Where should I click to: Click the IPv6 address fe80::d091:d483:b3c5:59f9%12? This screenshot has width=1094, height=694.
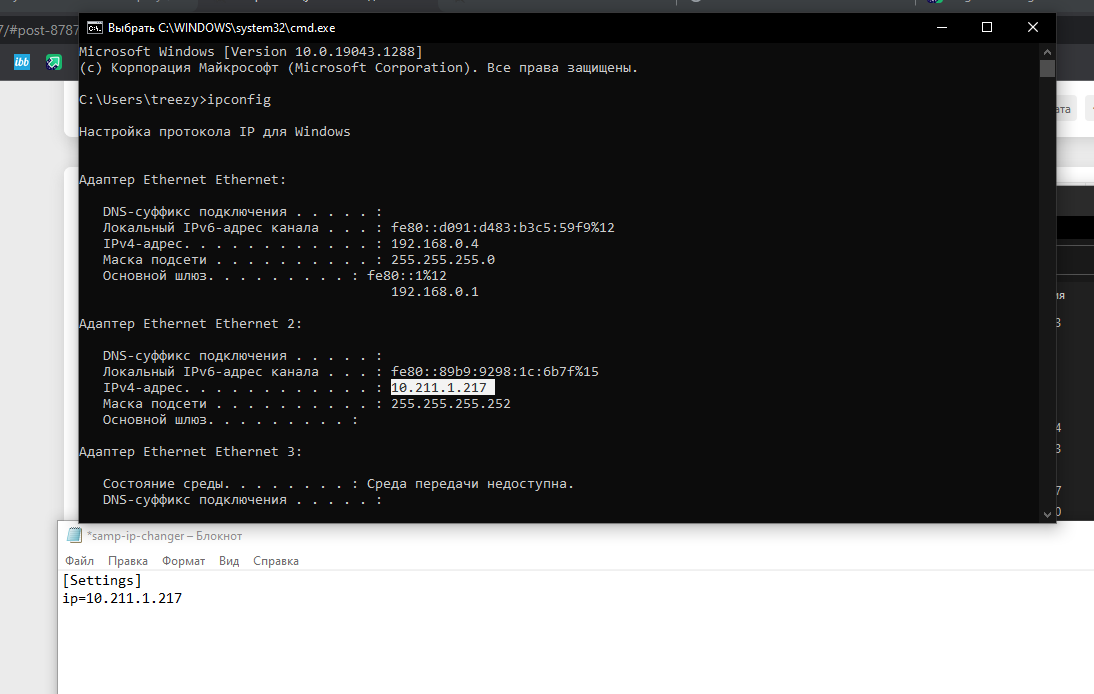pyautogui.click(x=502, y=227)
